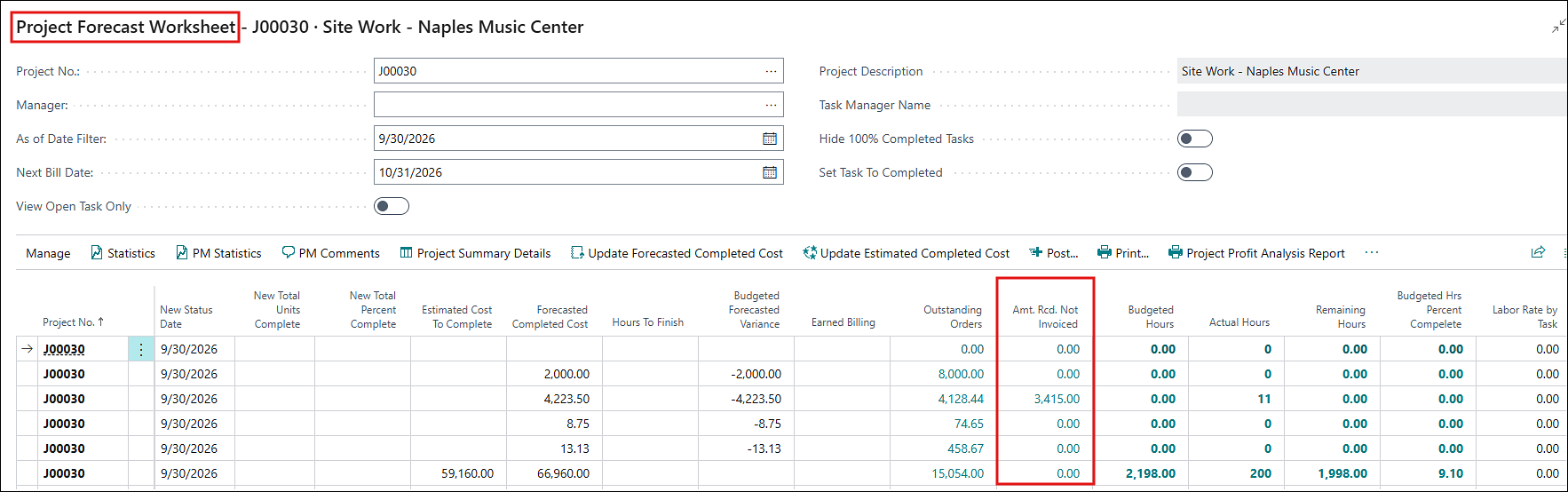1568x492 pixels.
Task: Open calendar picker for Next Bill Date
Action: 770,172
